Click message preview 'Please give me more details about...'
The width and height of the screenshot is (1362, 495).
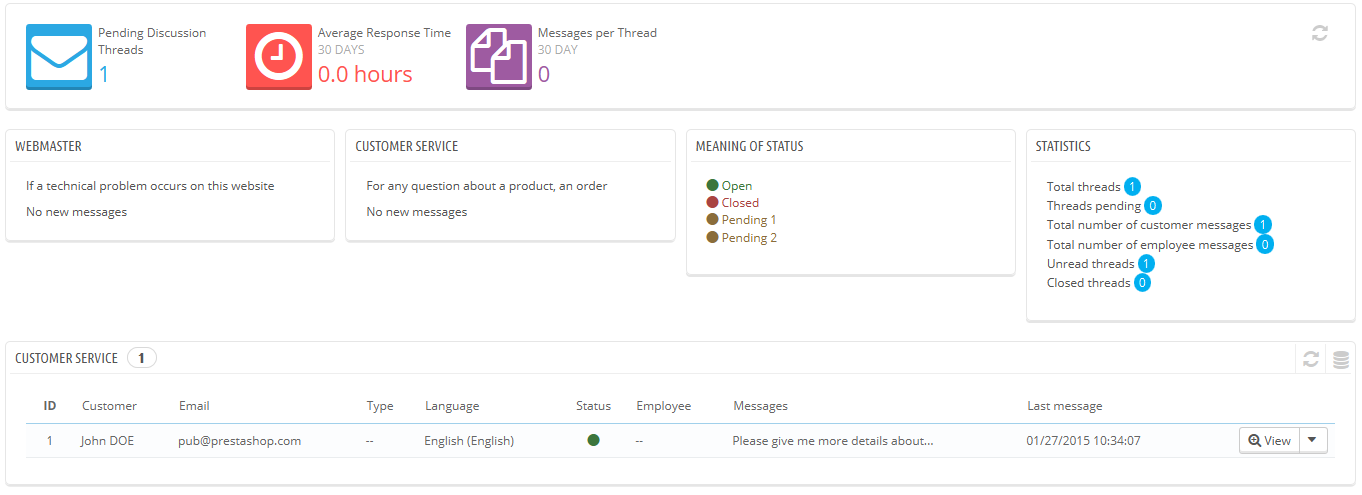tap(833, 440)
